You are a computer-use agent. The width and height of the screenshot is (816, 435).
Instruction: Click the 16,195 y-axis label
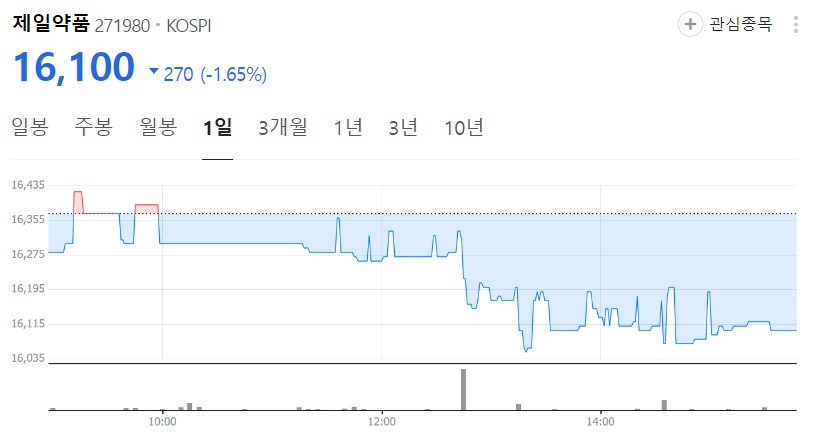[28, 289]
